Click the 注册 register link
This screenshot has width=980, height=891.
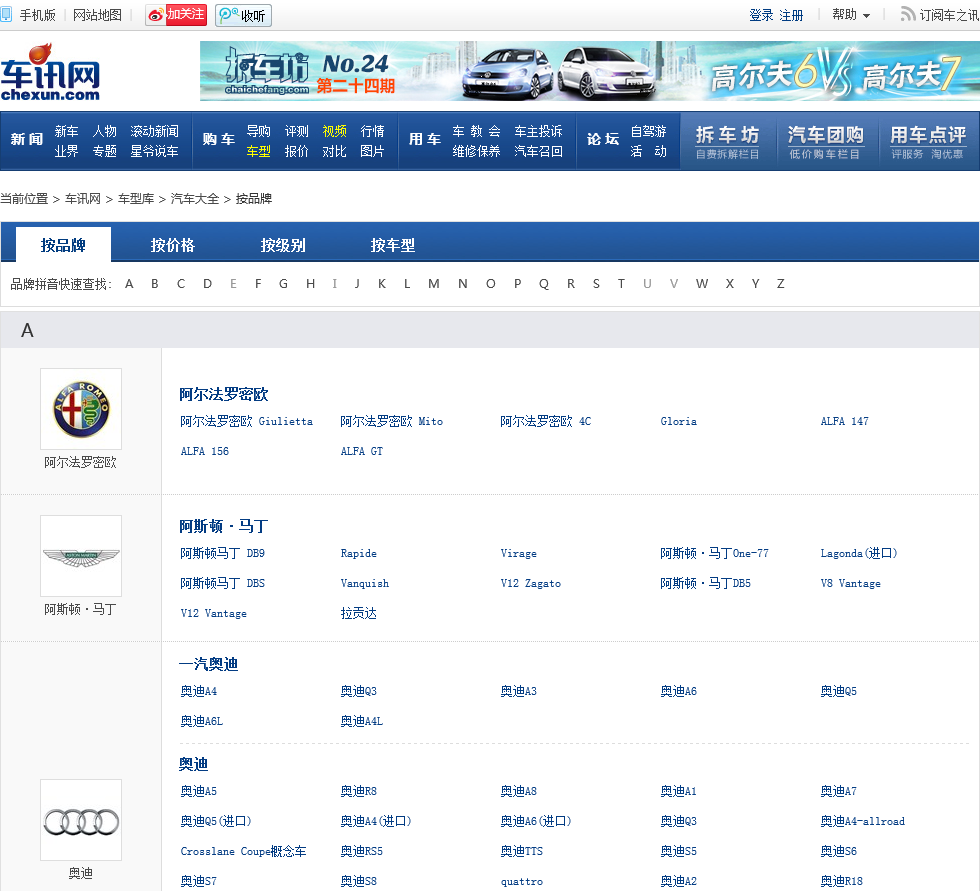point(791,15)
